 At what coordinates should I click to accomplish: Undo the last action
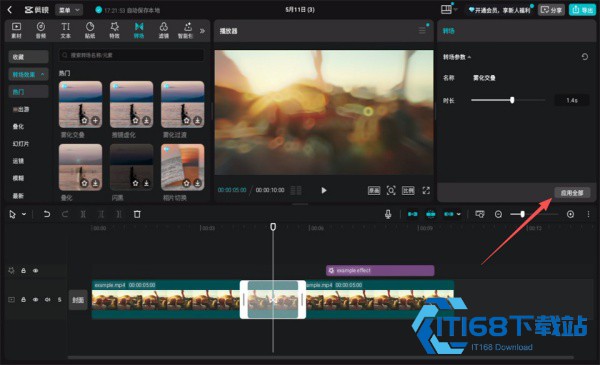(x=47, y=214)
